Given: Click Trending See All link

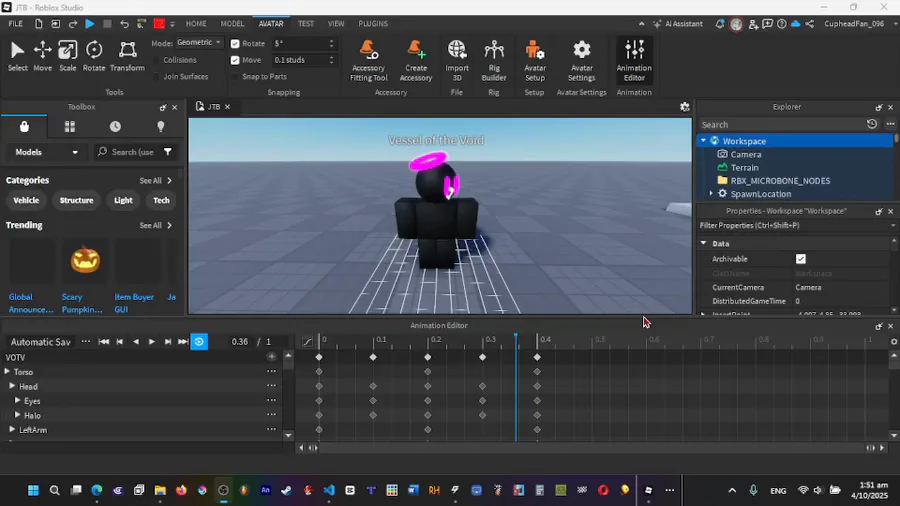Looking at the screenshot, I should point(156,225).
